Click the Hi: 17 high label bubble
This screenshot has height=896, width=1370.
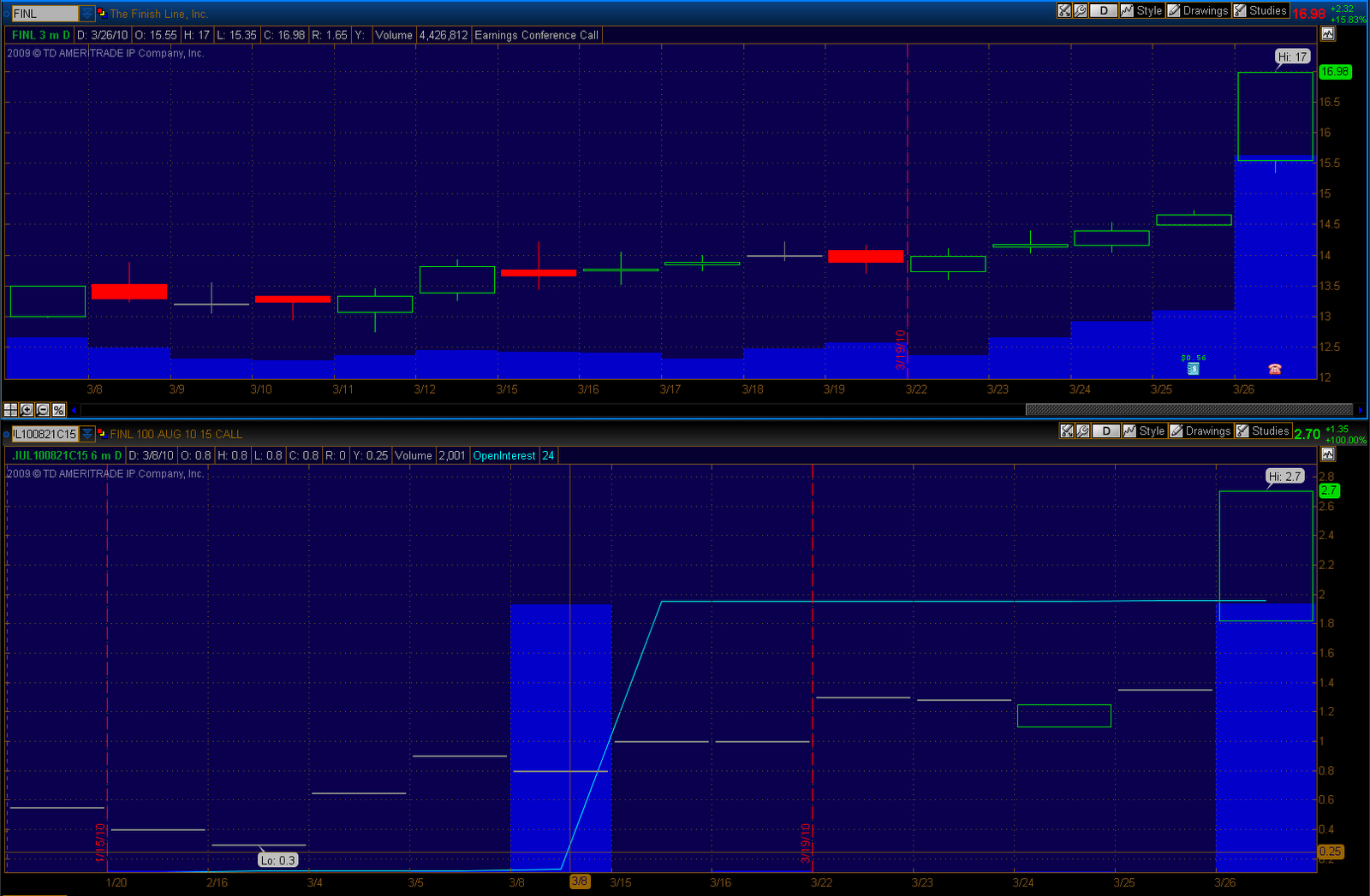click(x=1292, y=56)
